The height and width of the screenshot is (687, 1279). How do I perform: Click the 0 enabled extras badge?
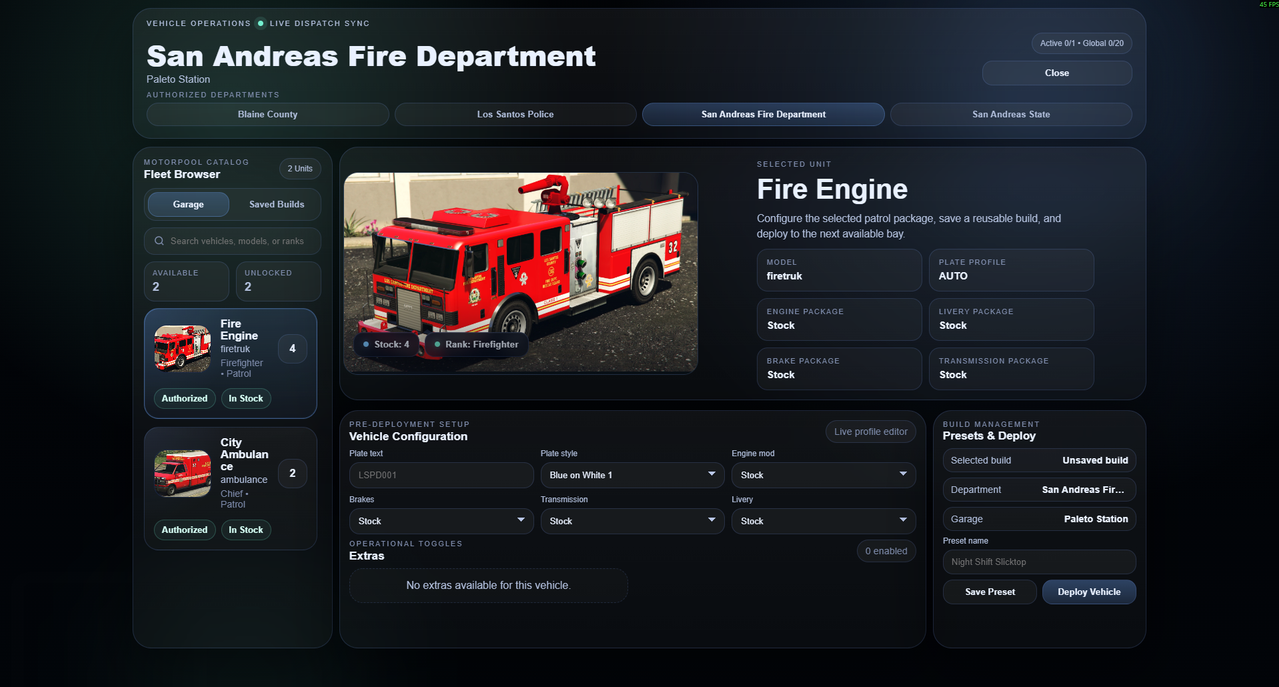tap(886, 551)
